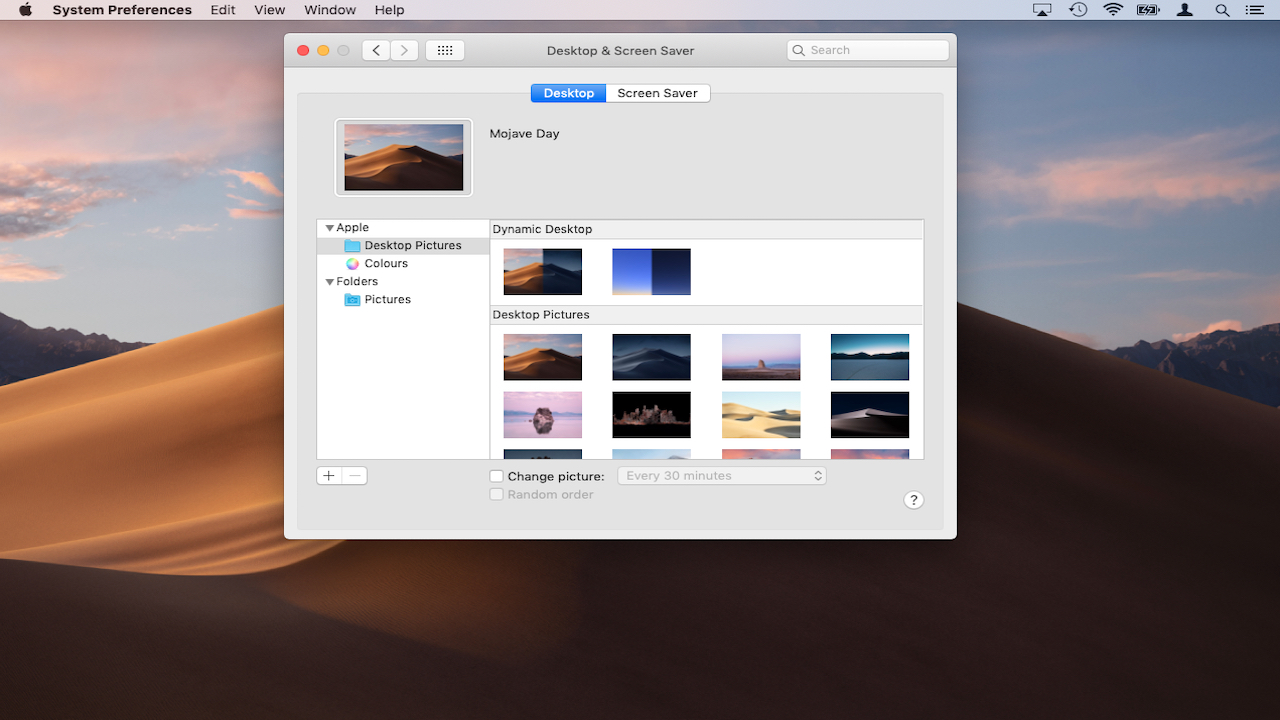This screenshot has width=1280, height=720.
Task: Open the Wi-Fi status menu
Action: coord(1113,10)
